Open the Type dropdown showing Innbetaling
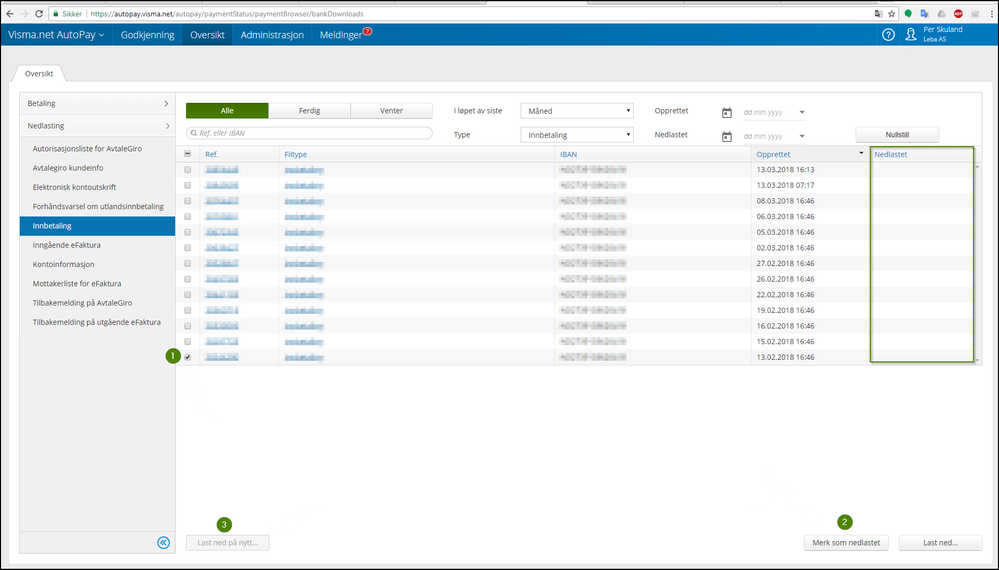Image resolution: width=999 pixels, height=570 pixels. (x=577, y=135)
